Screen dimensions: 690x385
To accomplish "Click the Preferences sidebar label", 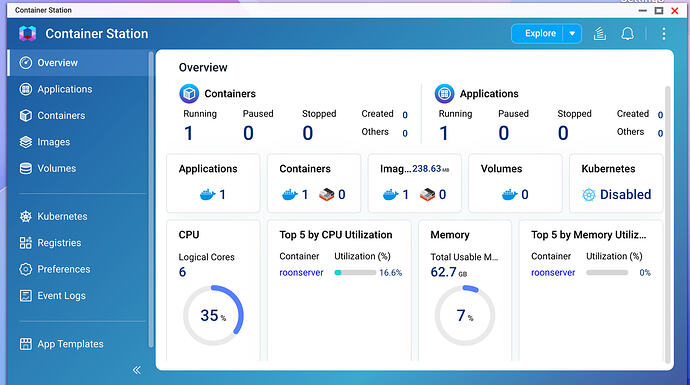I will click(x=64, y=269).
